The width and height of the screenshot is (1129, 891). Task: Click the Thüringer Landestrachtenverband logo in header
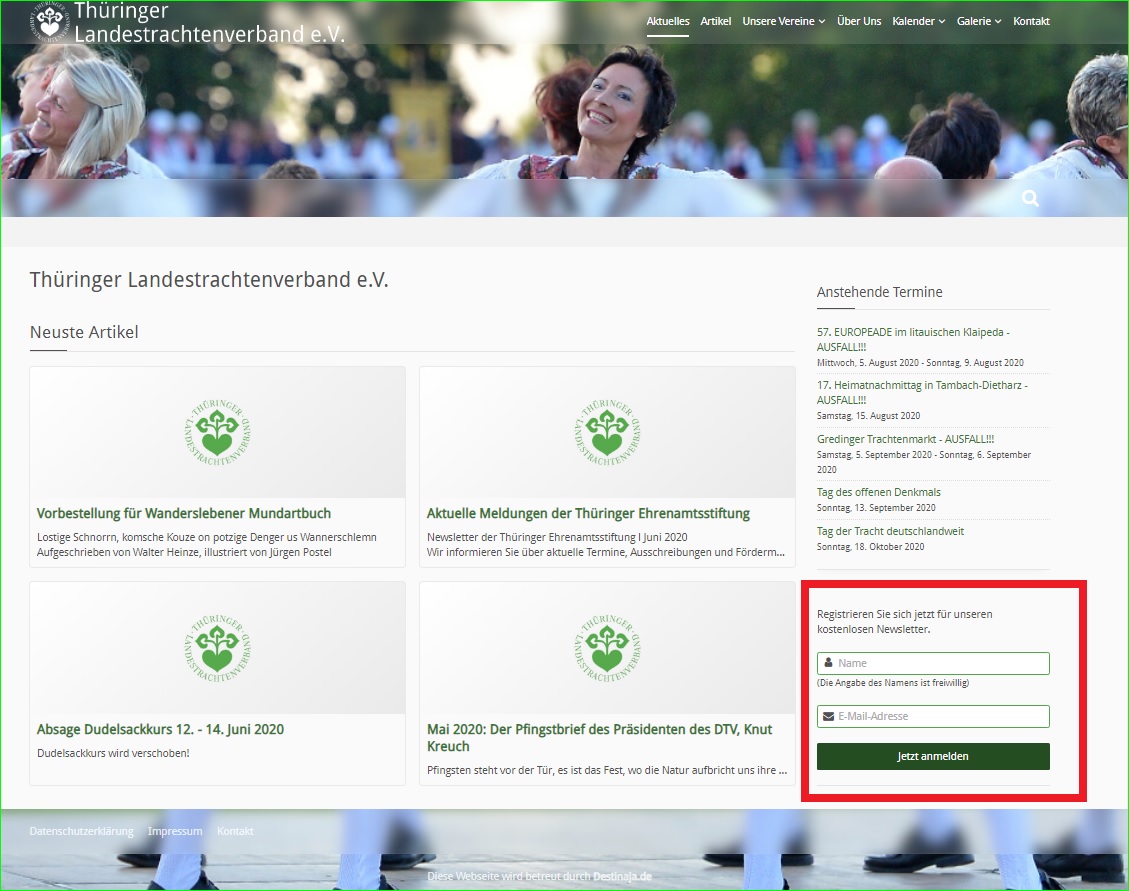click(x=48, y=22)
